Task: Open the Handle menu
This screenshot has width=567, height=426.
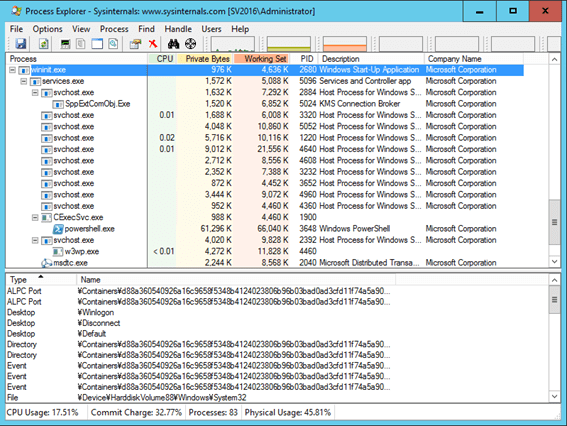Action: tap(178, 29)
